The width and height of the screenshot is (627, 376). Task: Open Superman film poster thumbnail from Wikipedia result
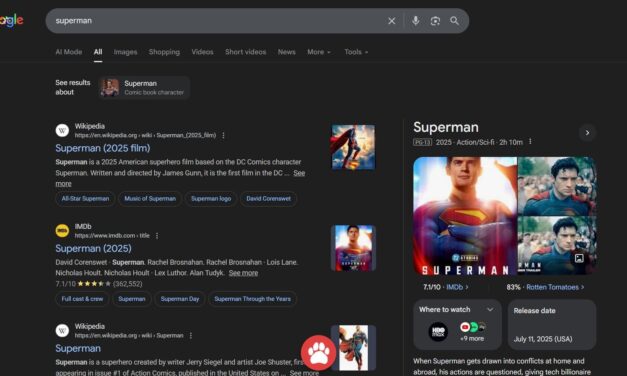pos(353,147)
